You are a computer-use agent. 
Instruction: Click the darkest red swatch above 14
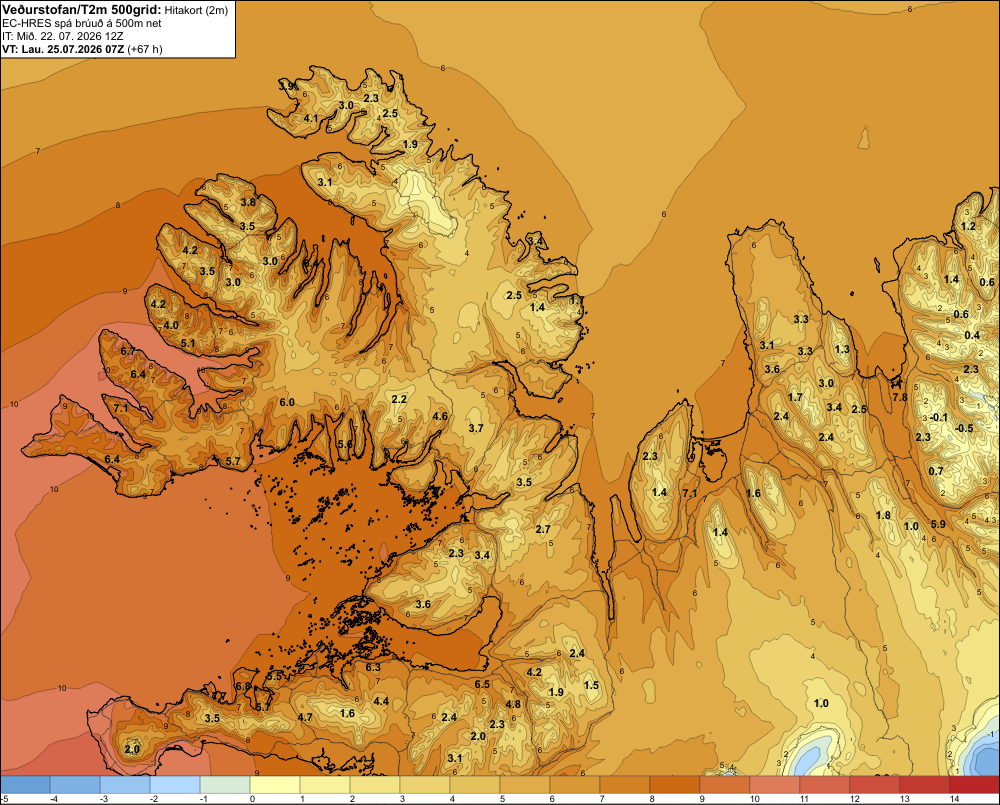pyautogui.click(x=974, y=784)
